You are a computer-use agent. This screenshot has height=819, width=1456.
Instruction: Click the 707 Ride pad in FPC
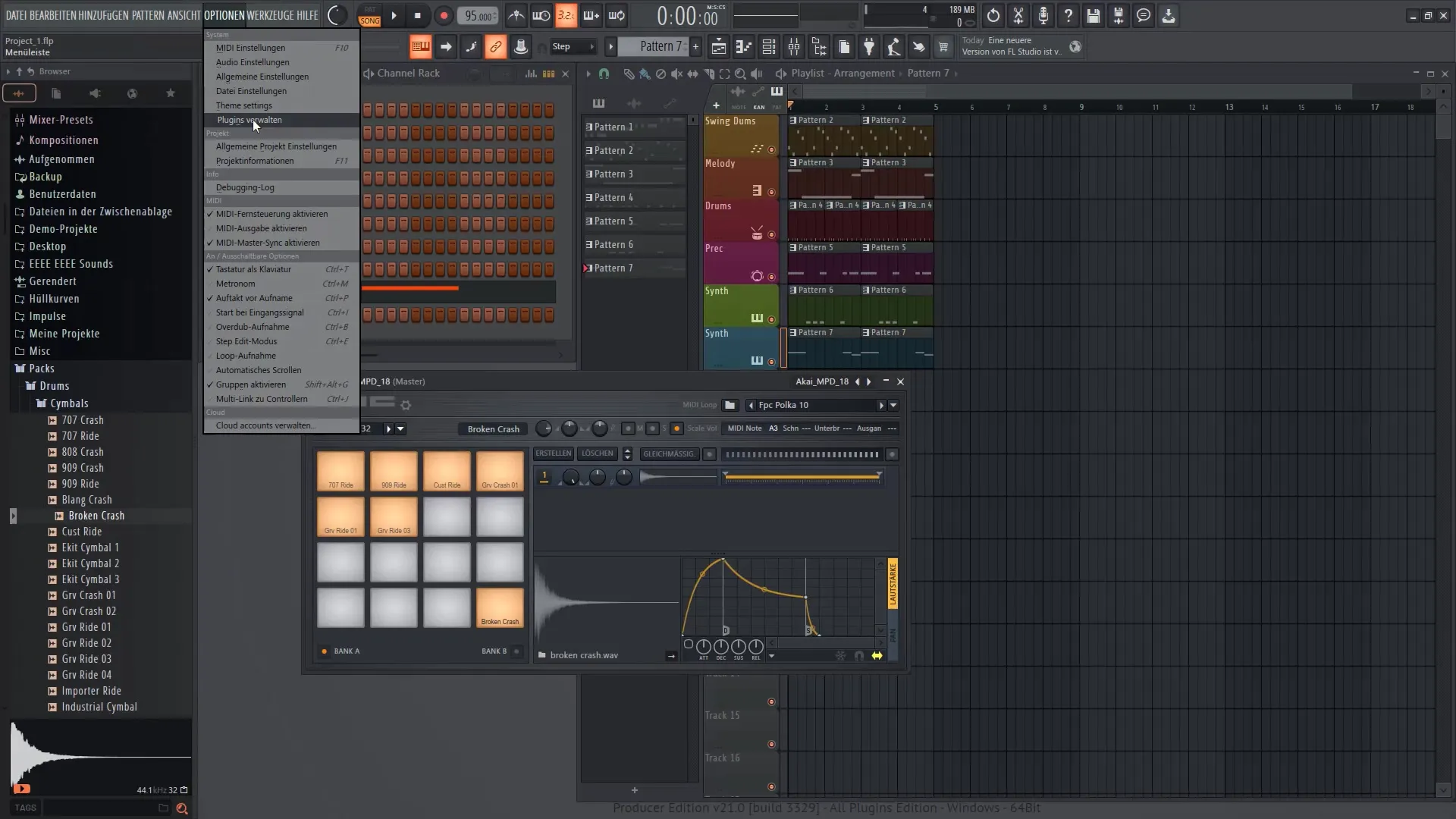pos(340,471)
